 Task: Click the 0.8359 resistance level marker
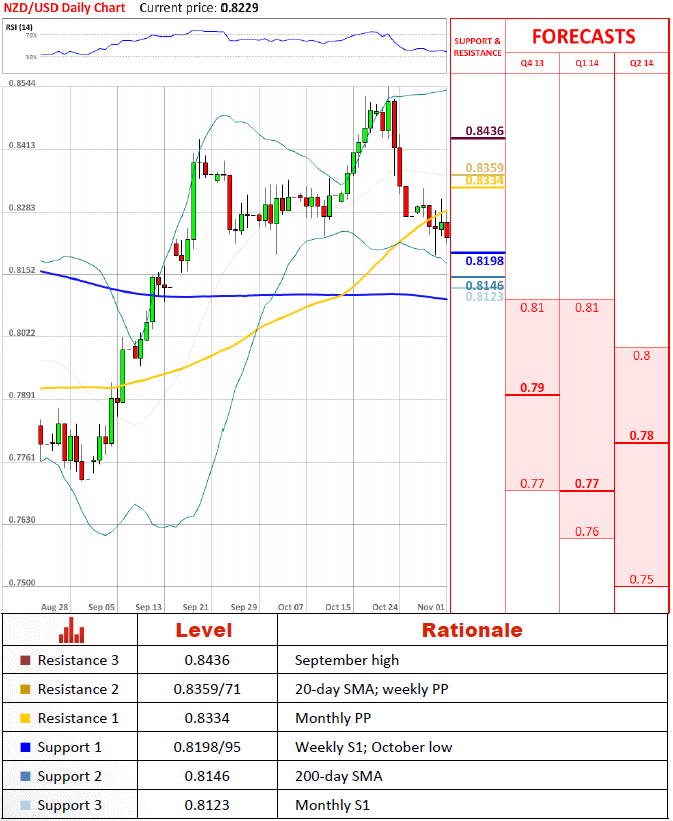click(484, 168)
